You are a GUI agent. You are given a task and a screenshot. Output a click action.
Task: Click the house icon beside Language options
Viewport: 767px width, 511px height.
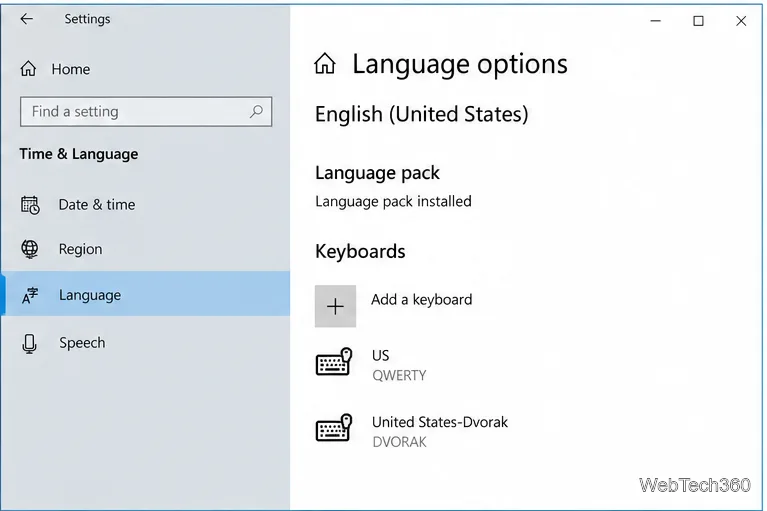tap(325, 64)
